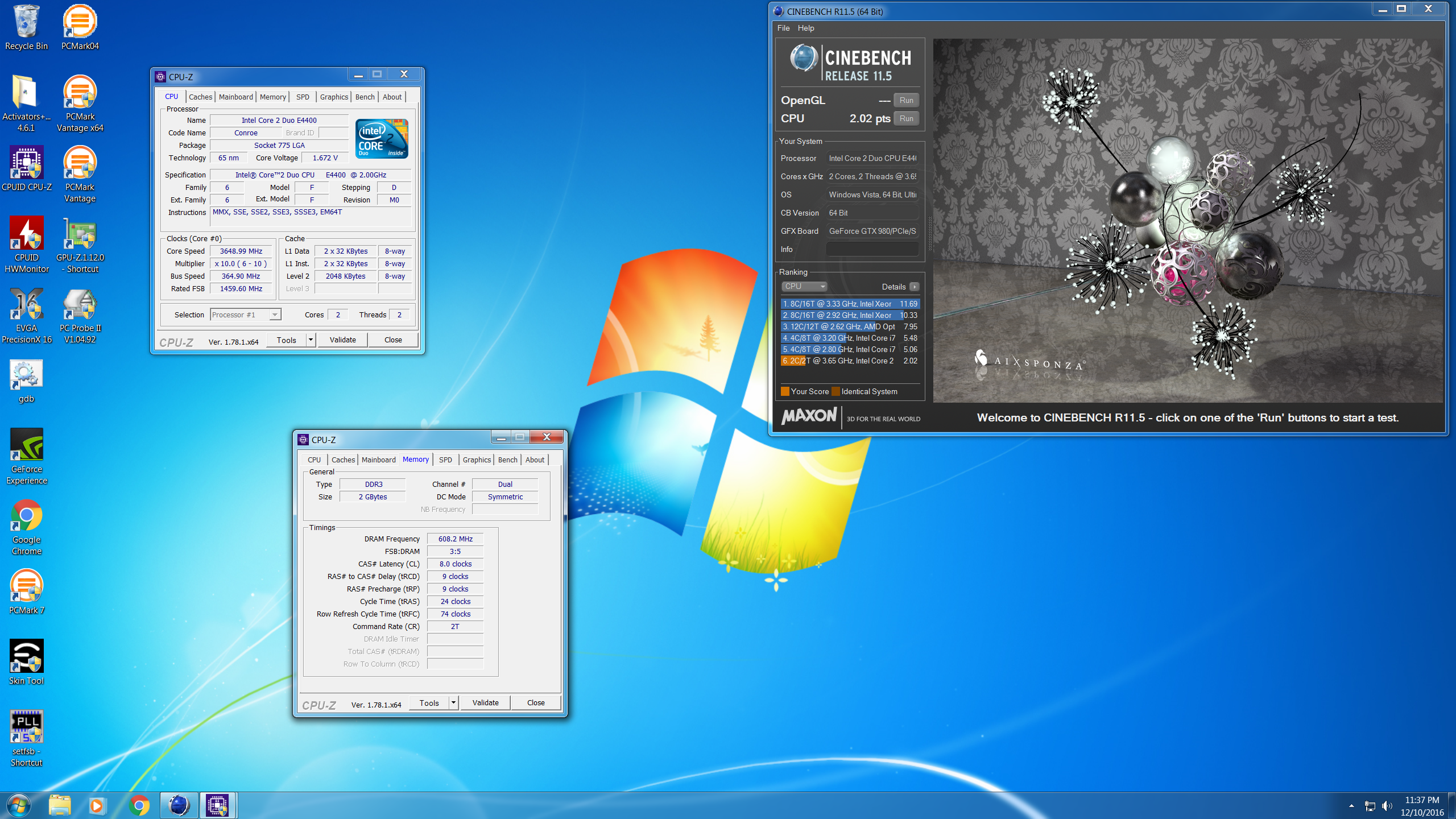The image size is (1456, 819).
Task: Click the Cinebench Info input field
Action: (872, 249)
